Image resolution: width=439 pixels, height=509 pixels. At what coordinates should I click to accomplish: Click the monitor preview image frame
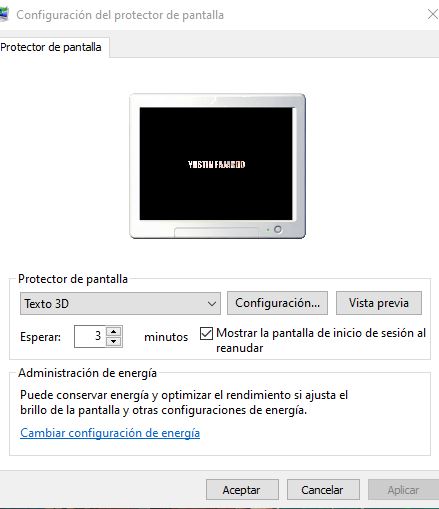pos(217,166)
